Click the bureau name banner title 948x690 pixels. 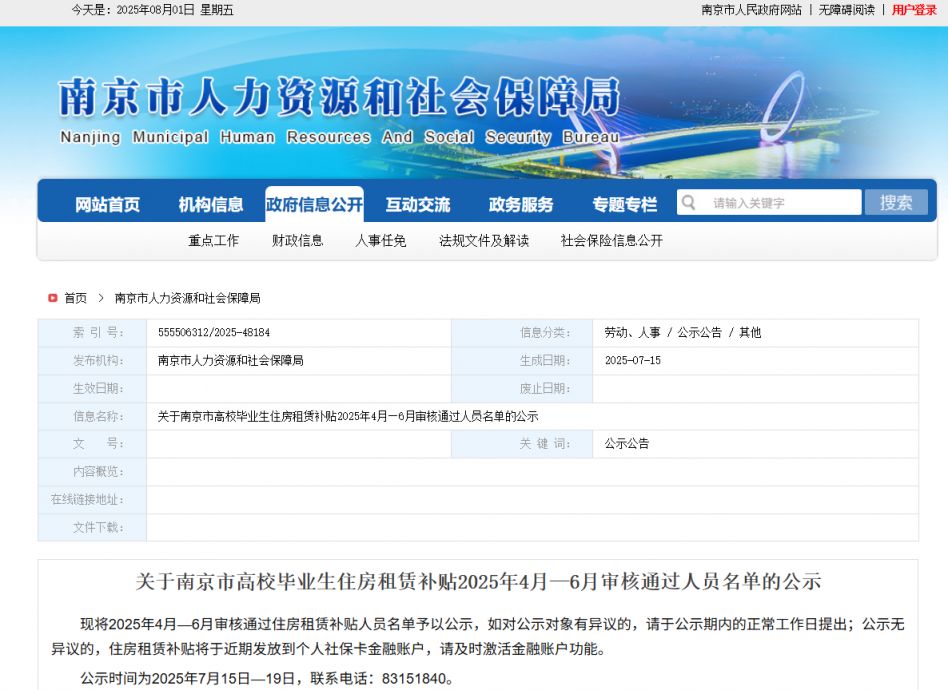[339, 97]
